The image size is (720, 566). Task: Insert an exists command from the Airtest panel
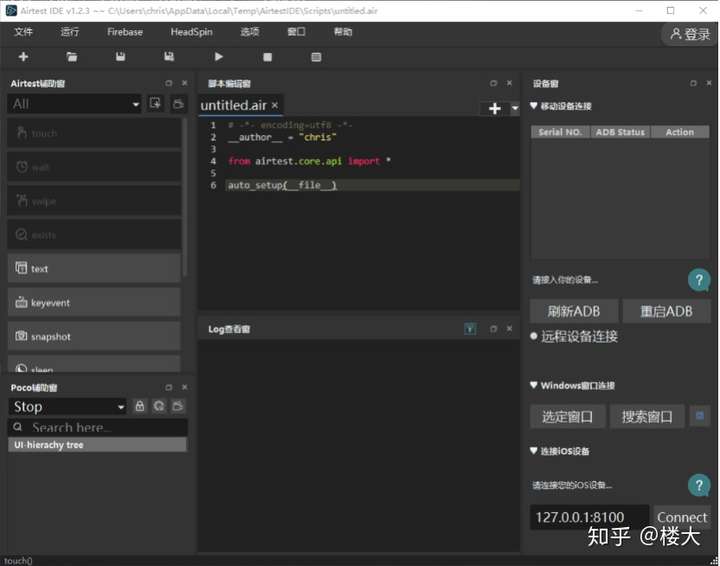94,235
